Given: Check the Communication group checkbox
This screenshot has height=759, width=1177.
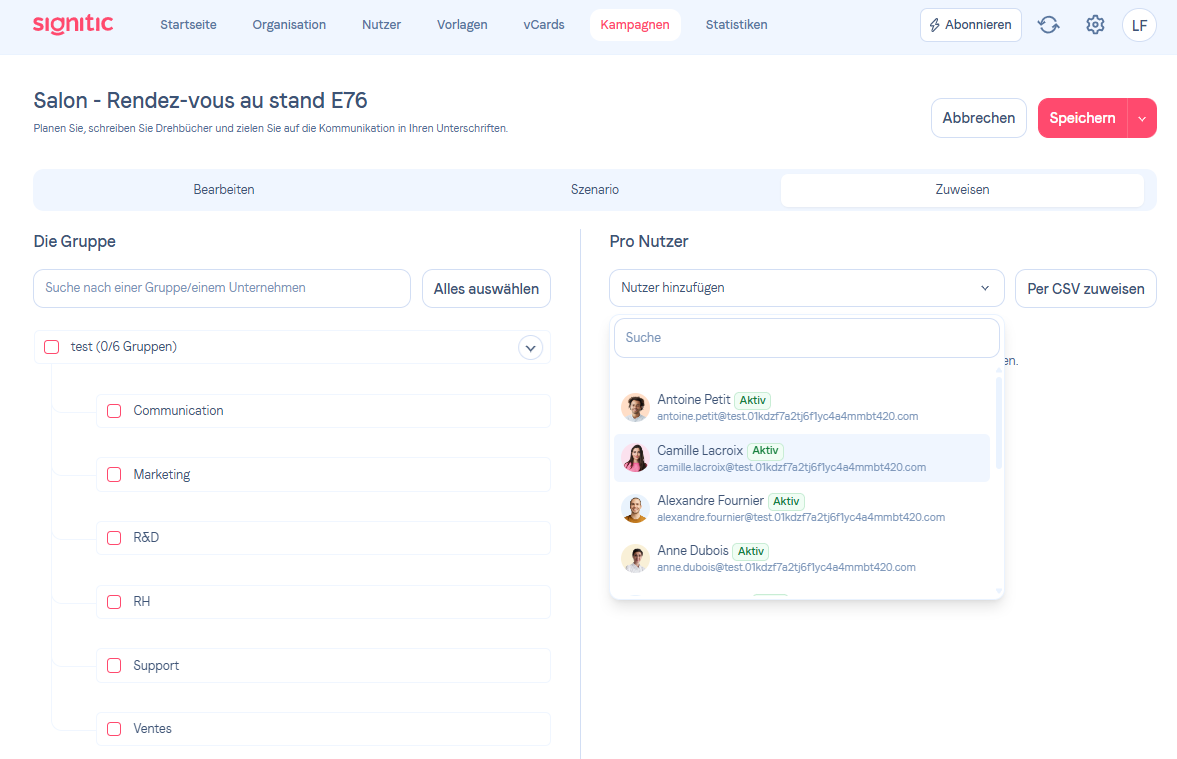Looking at the screenshot, I should click(x=114, y=411).
